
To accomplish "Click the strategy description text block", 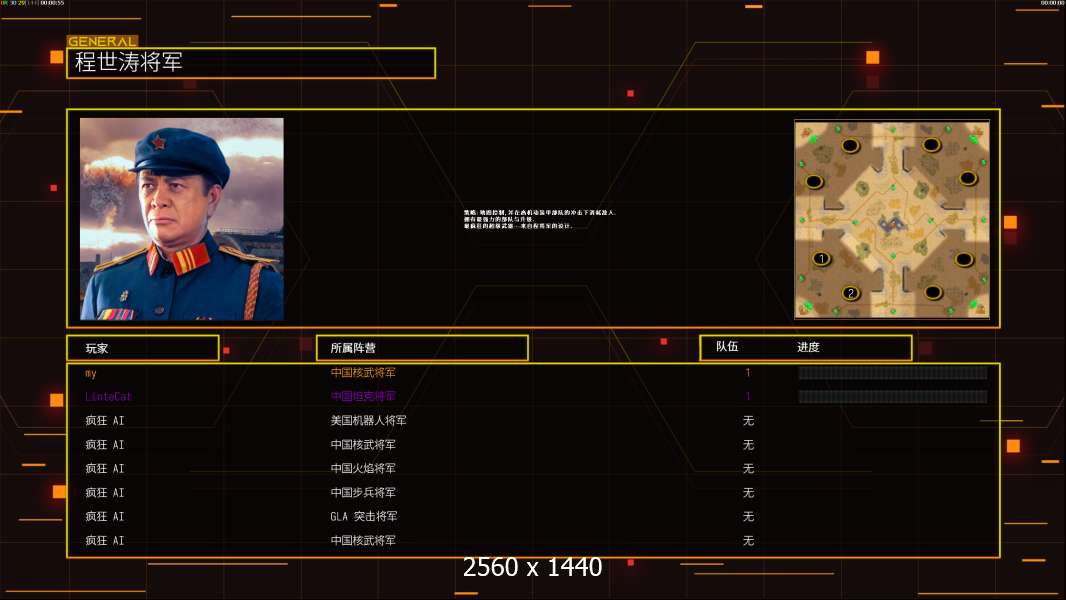I will coord(540,219).
